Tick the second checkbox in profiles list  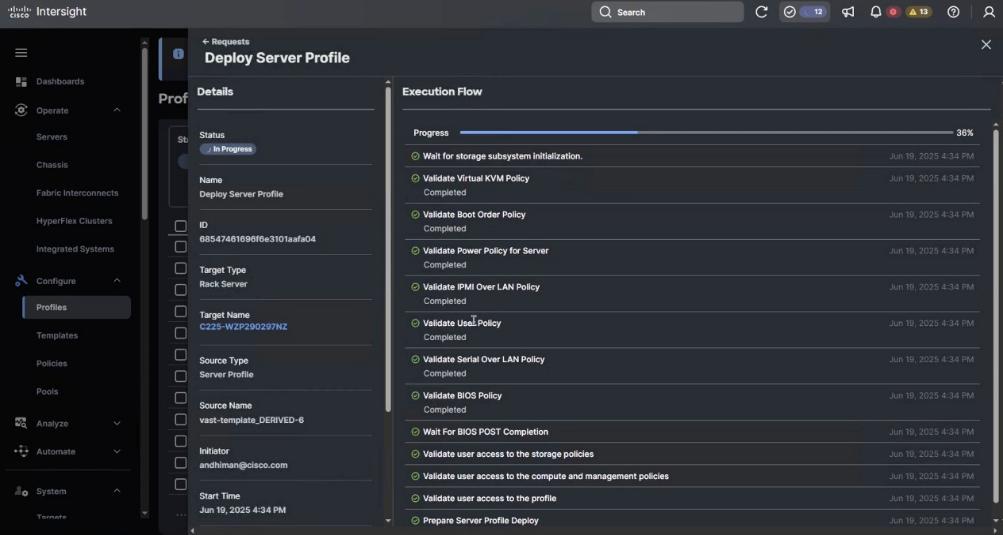click(181, 247)
